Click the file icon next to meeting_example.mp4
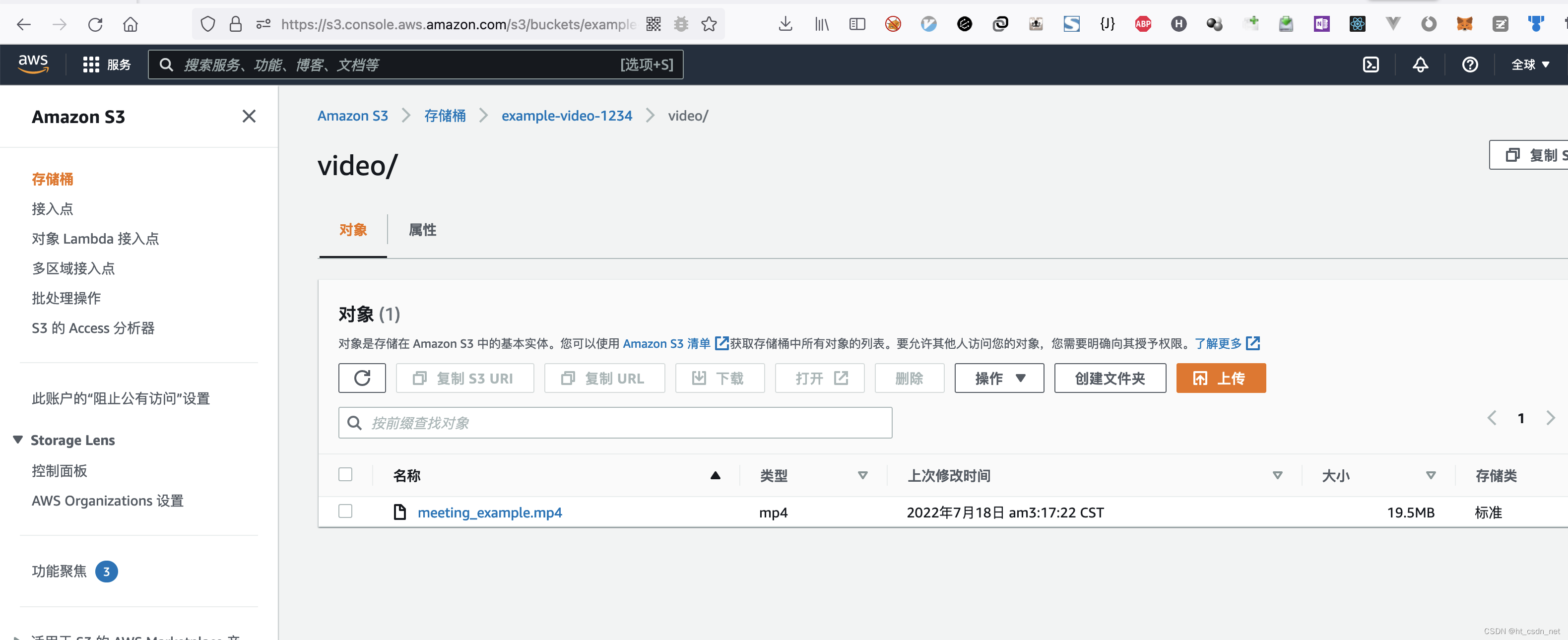Screen dimensions: 1568x640 (399, 512)
